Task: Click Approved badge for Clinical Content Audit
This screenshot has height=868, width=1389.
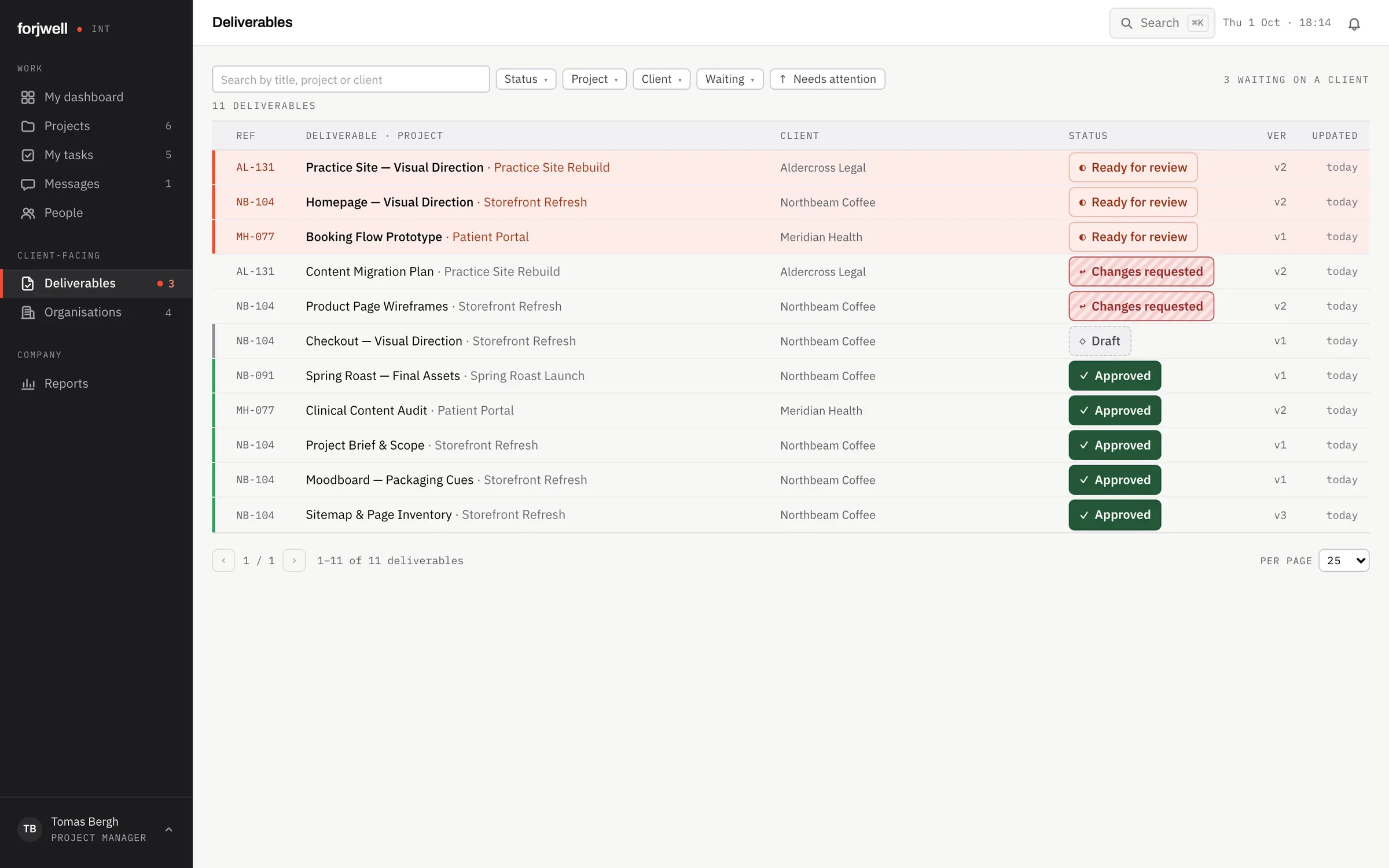Action: click(x=1115, y=410)
